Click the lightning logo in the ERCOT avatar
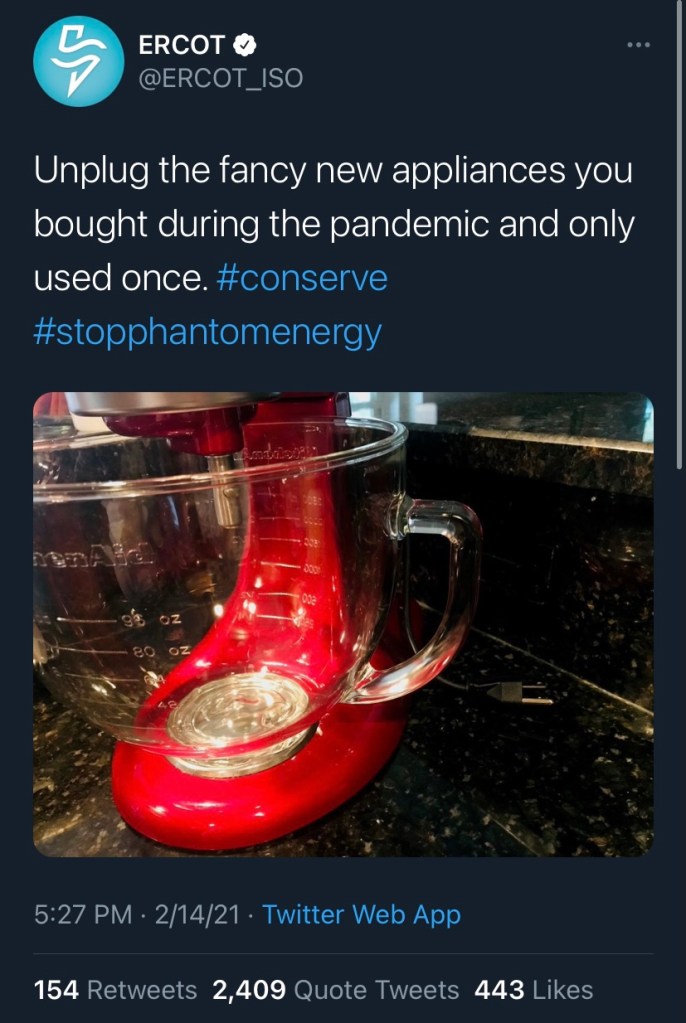686x1023 pixels. tap(78, 60)
